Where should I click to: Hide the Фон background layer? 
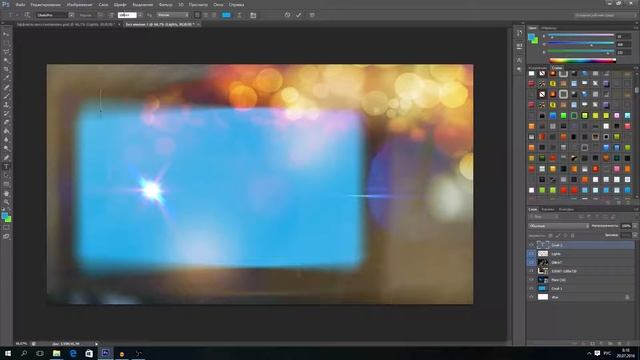[x=531, y=297]
